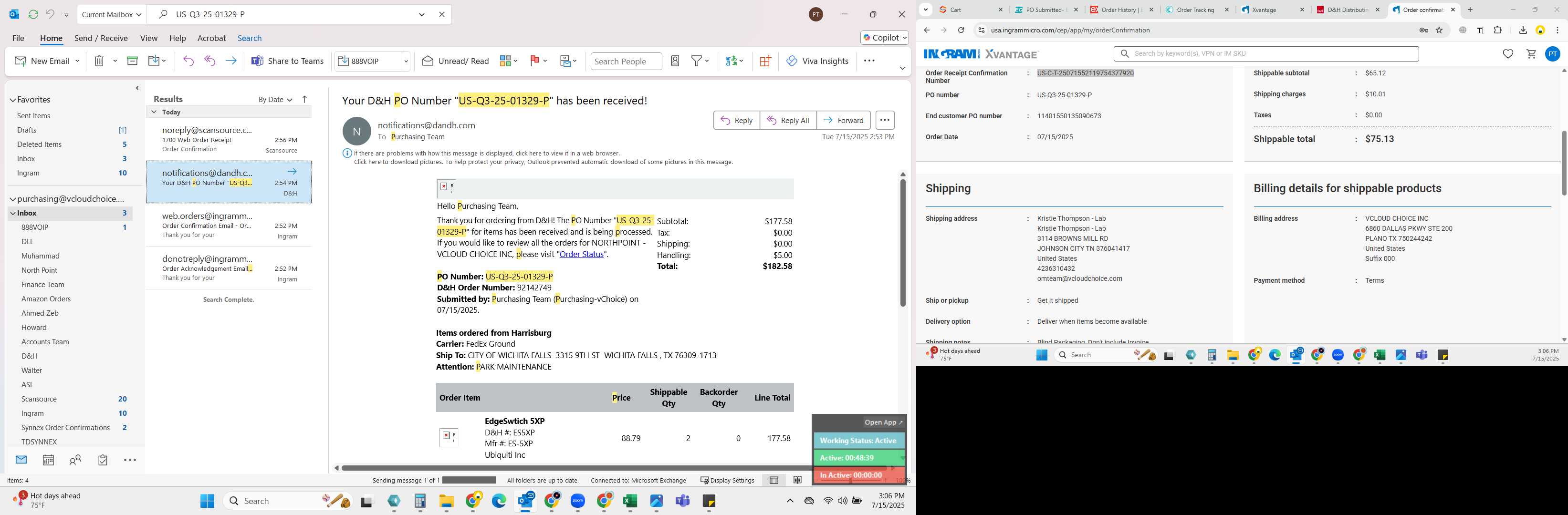
Task: Click the Archive icon in Outlook ribbon
Action: point(132,61)
